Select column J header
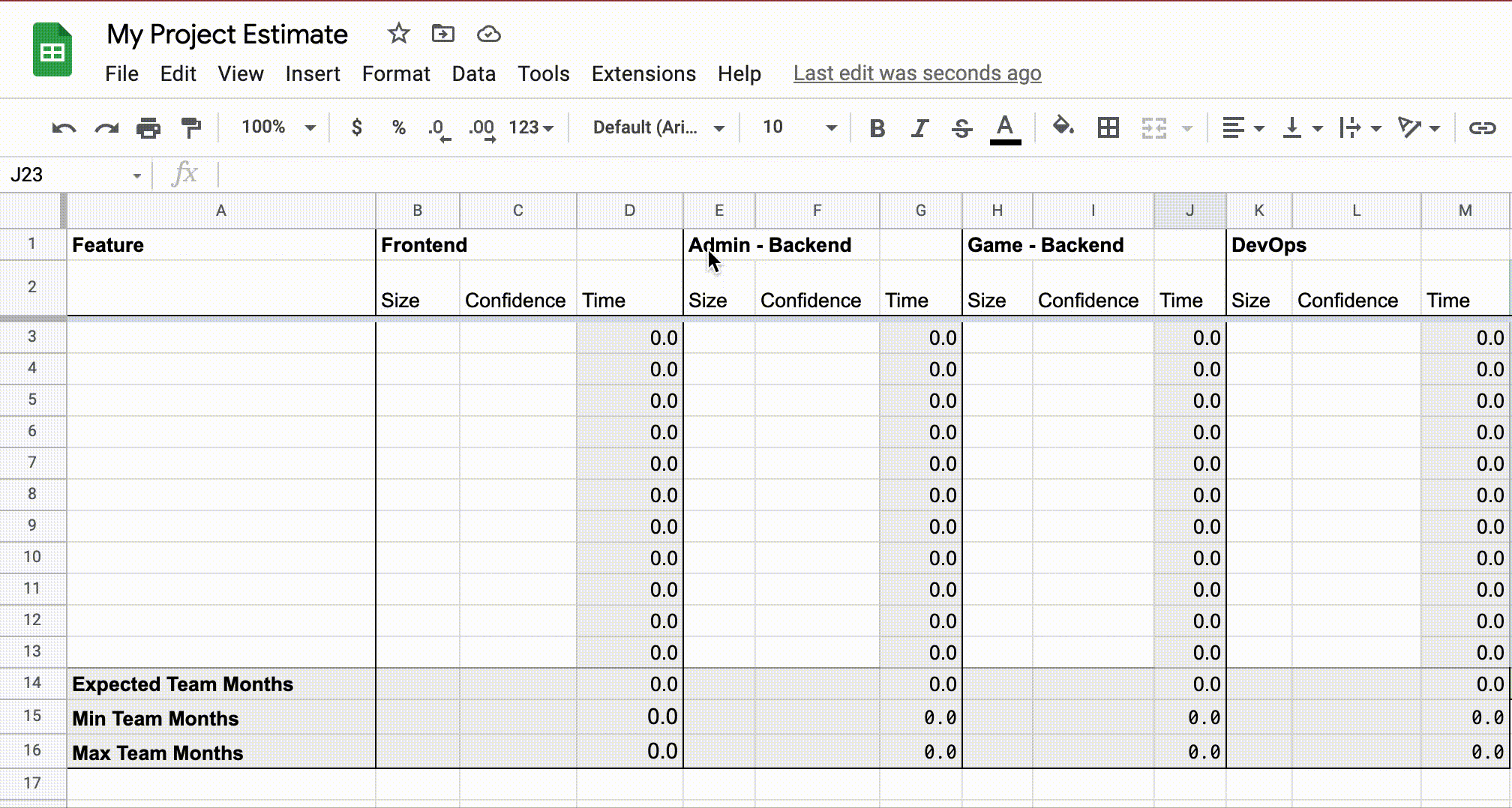The height and width of the screenshot is (808, 1512). [1190, 211]
